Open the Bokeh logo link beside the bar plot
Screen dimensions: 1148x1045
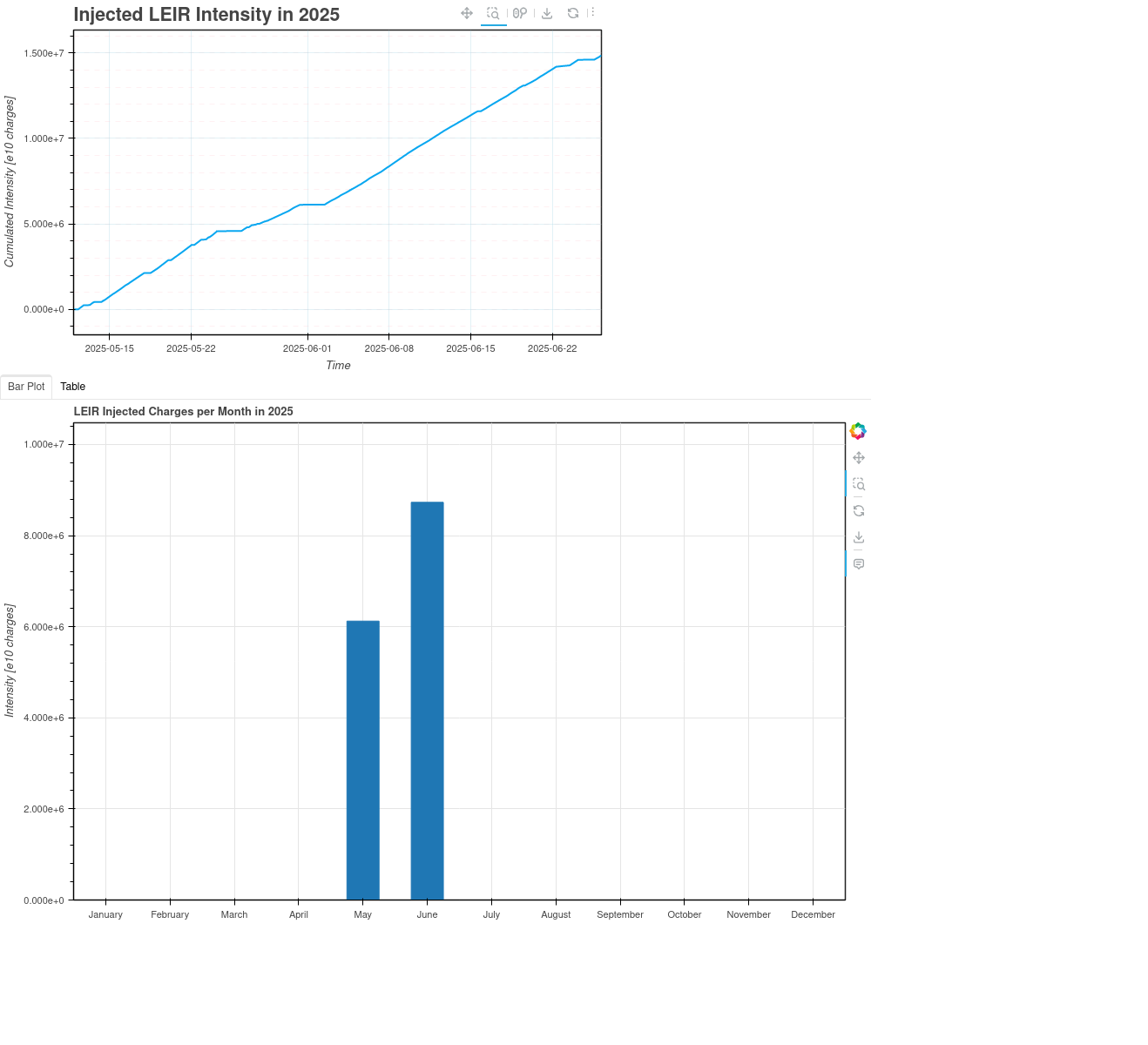click(x=858, y=431)
